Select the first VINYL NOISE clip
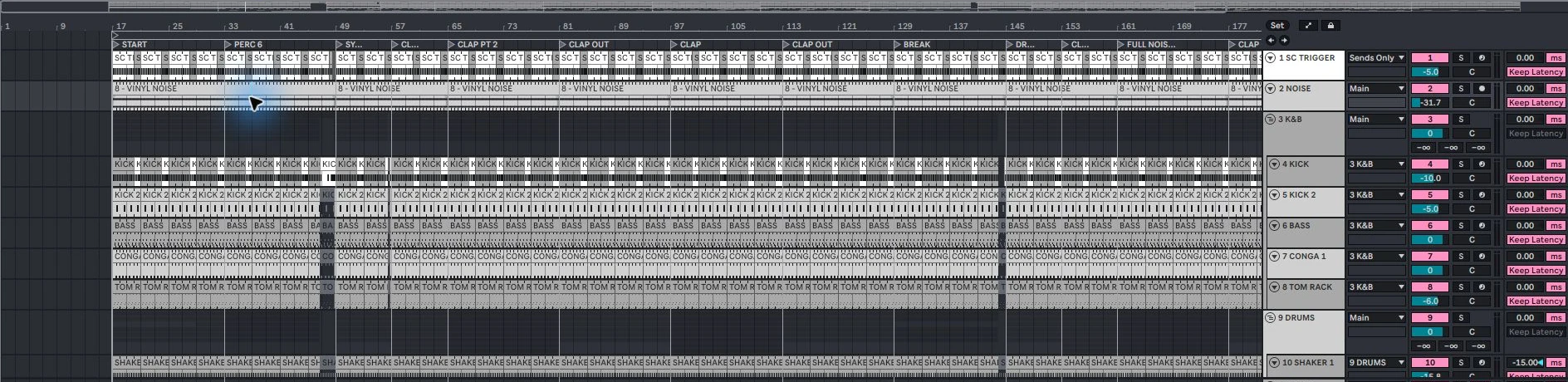1568x382 pixels. [223, 95]
